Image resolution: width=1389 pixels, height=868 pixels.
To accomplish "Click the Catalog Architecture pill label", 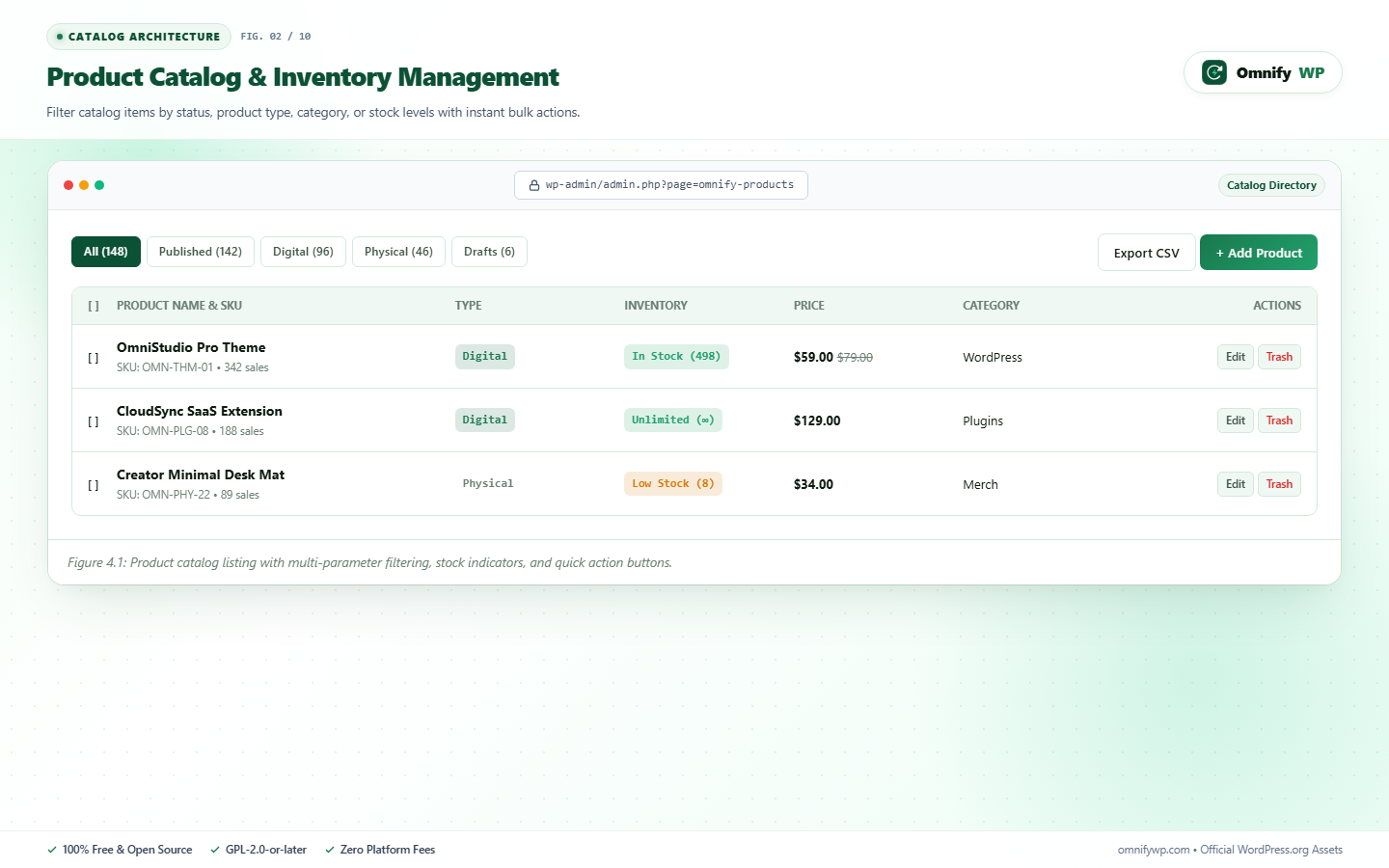I will 139,37.
